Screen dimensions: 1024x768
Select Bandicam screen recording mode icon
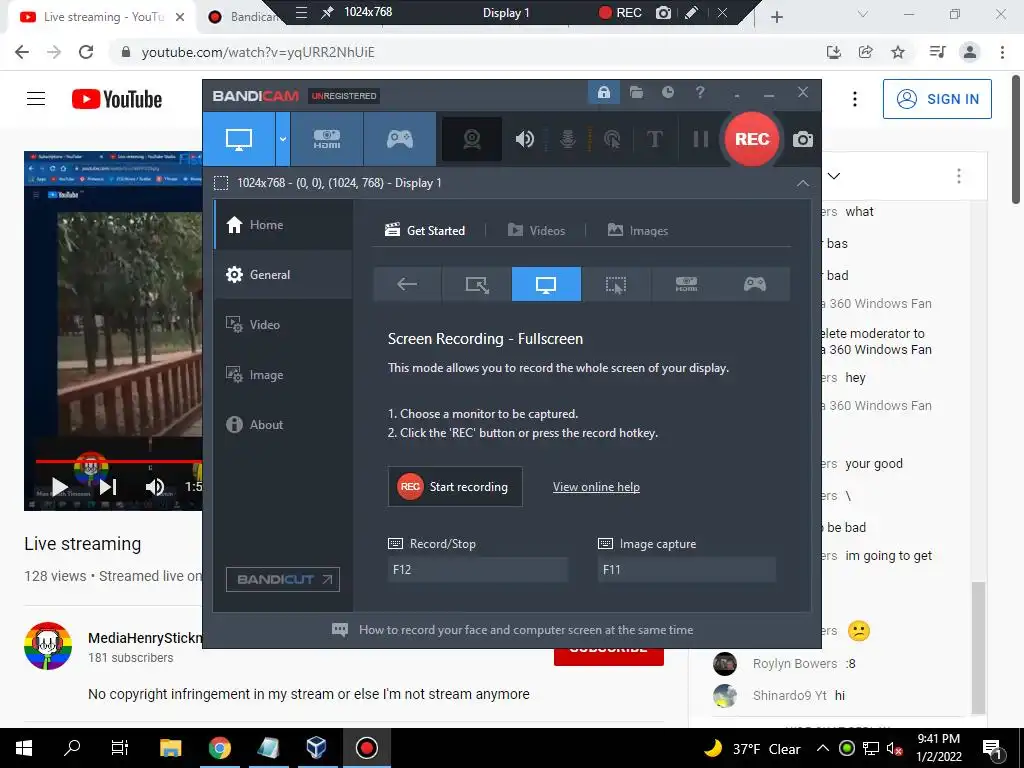(239, 139)
